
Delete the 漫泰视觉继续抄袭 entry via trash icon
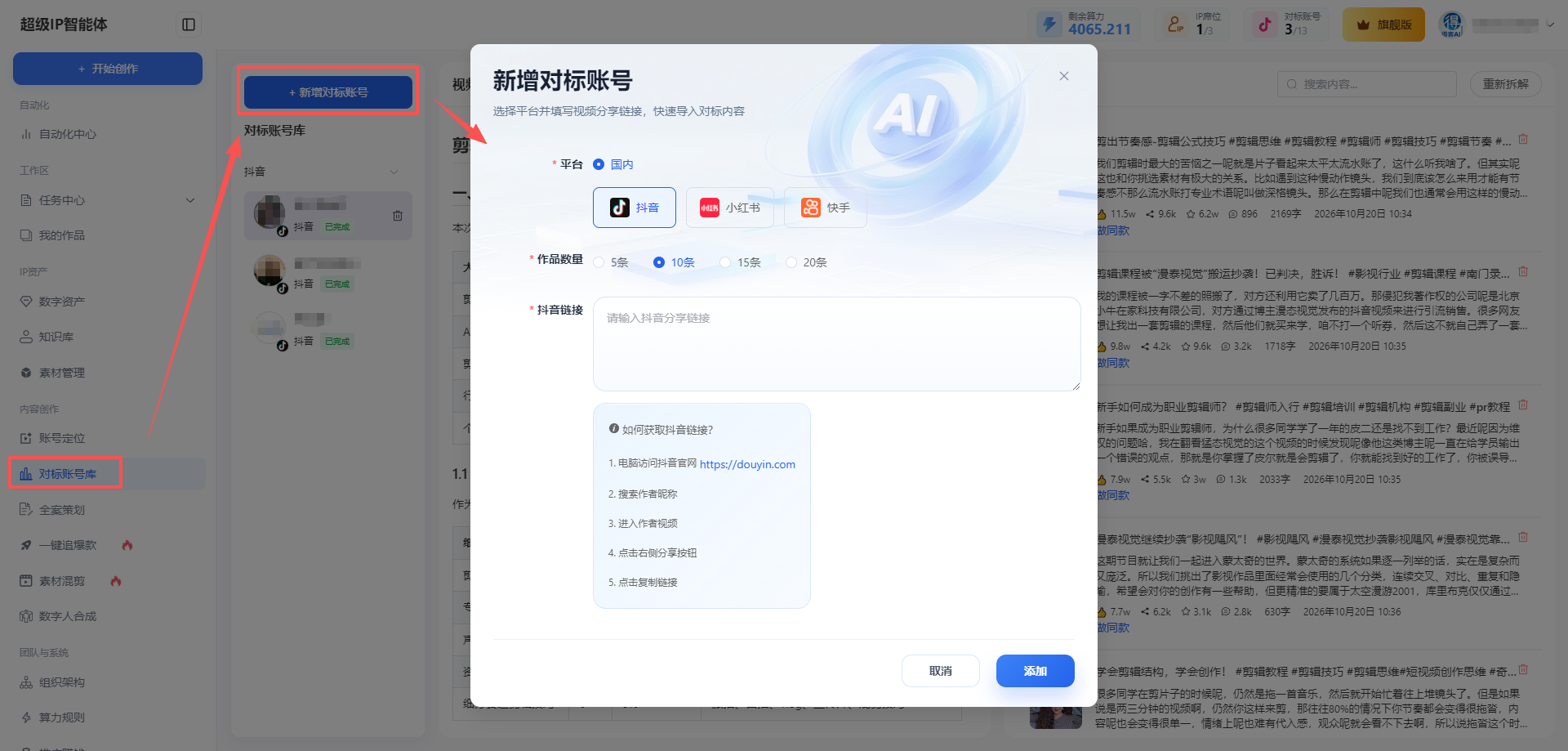pos(1523,538)
